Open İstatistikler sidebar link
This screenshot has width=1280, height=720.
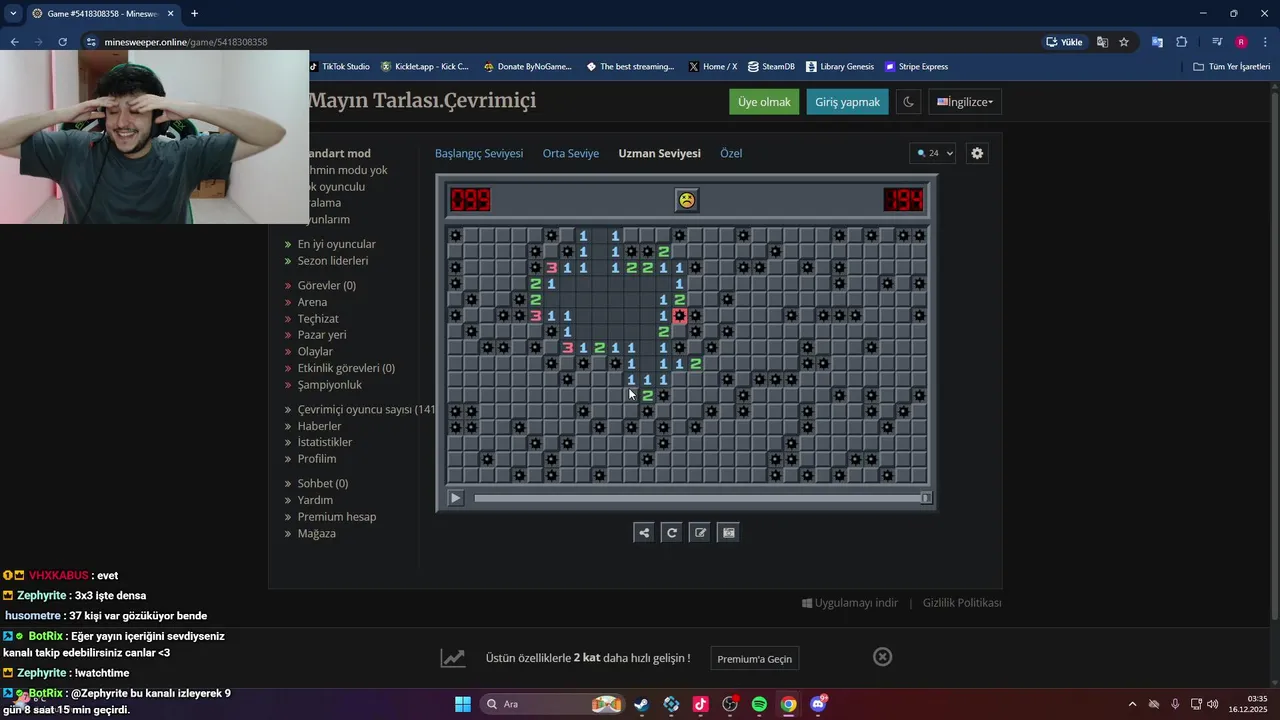point(325,442)
